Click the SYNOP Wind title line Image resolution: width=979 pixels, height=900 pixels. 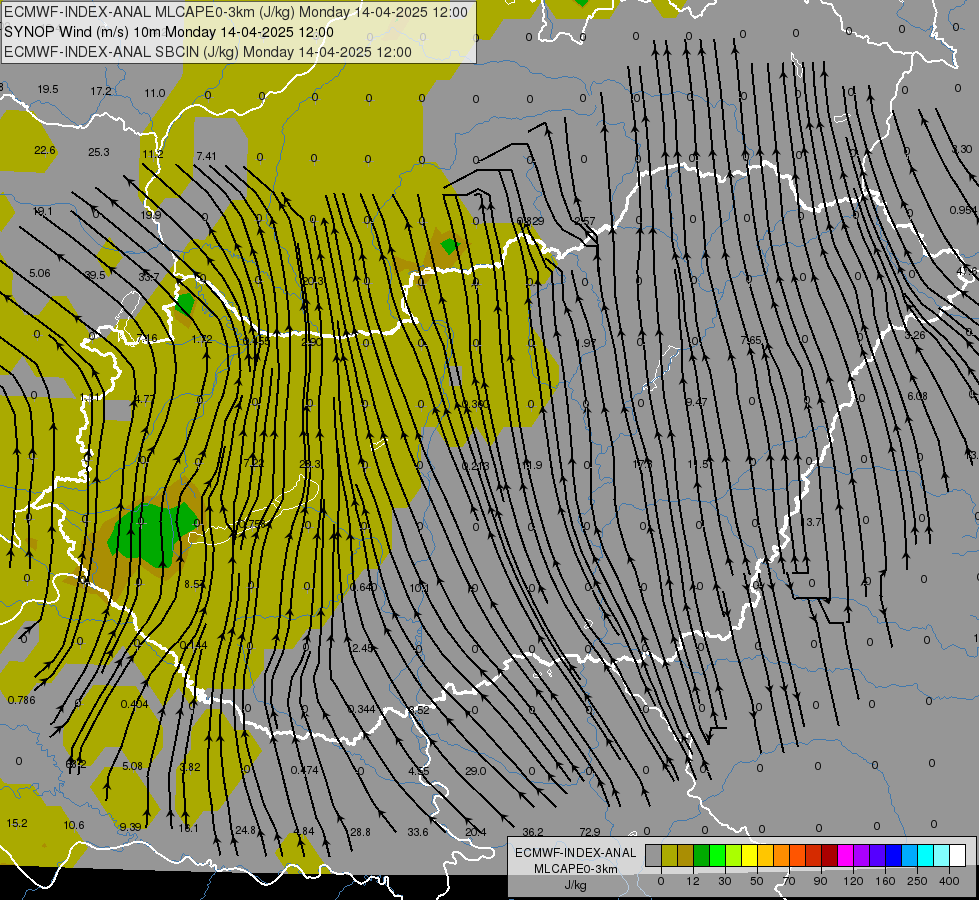[x=169, y=32]
